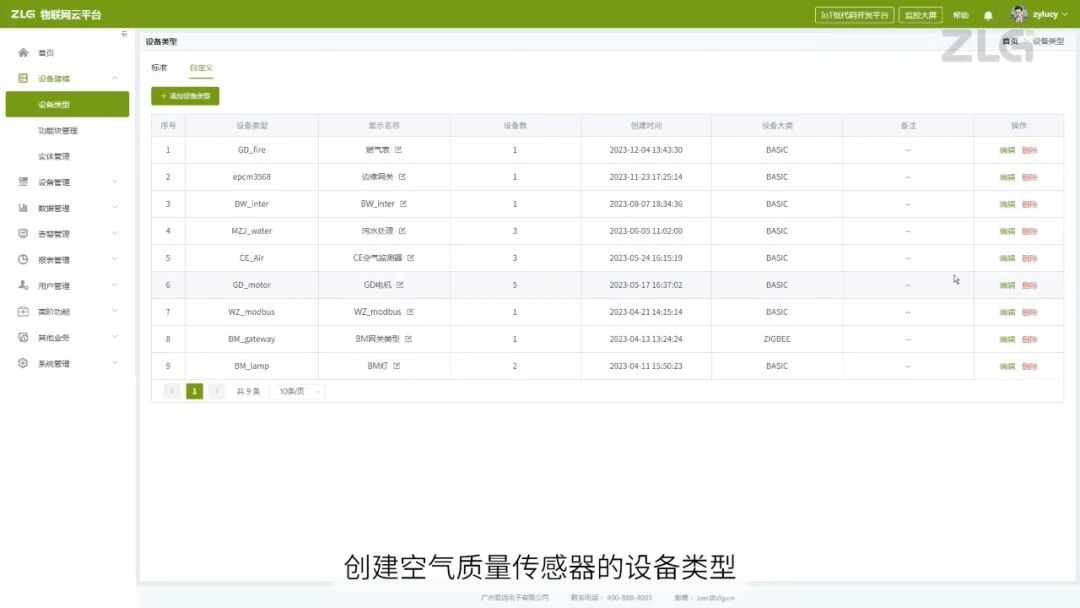Expand the 系统管理 menu group
Screen dimensions: 1080x608
coord(114,363)
